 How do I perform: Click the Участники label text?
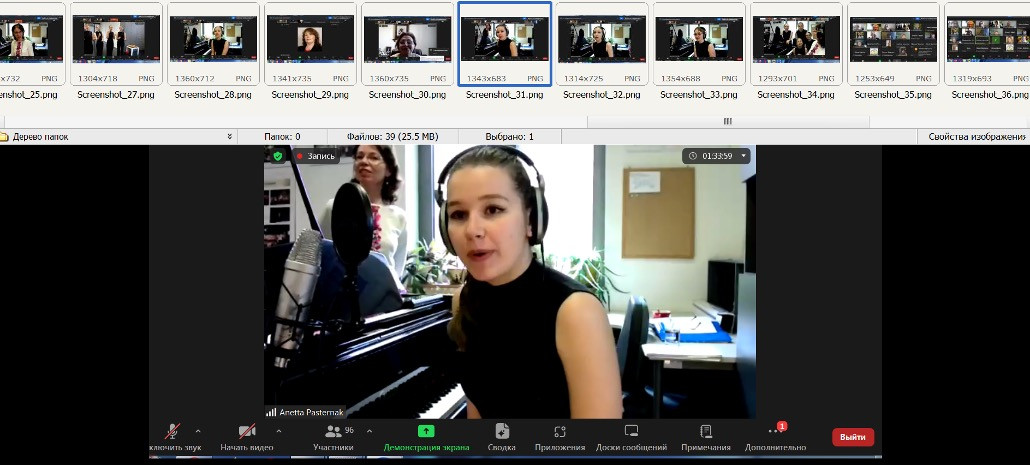click(x=333, y=448)
